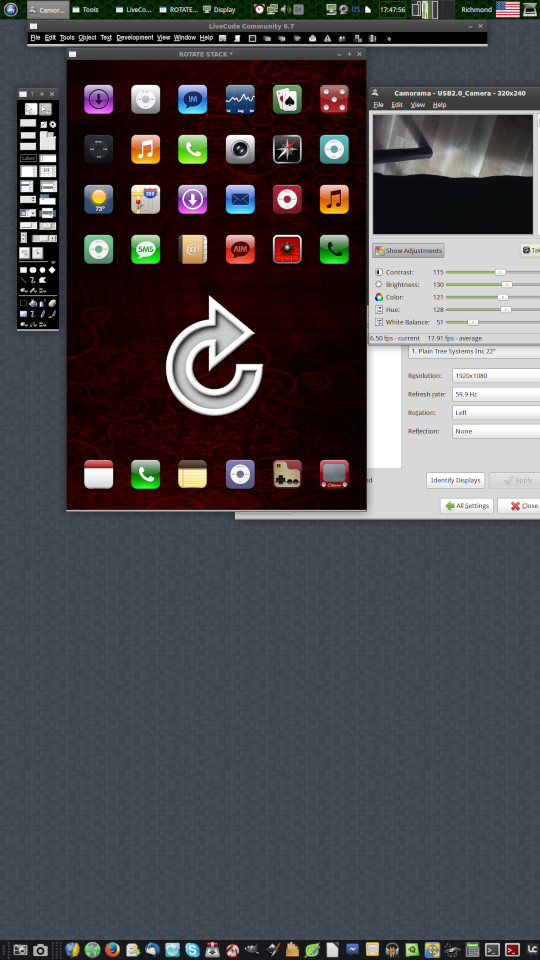Viewport: 540px width, 960px height.
Task: Tap the weather 73° icon
Action: click(x=99, y=200)
